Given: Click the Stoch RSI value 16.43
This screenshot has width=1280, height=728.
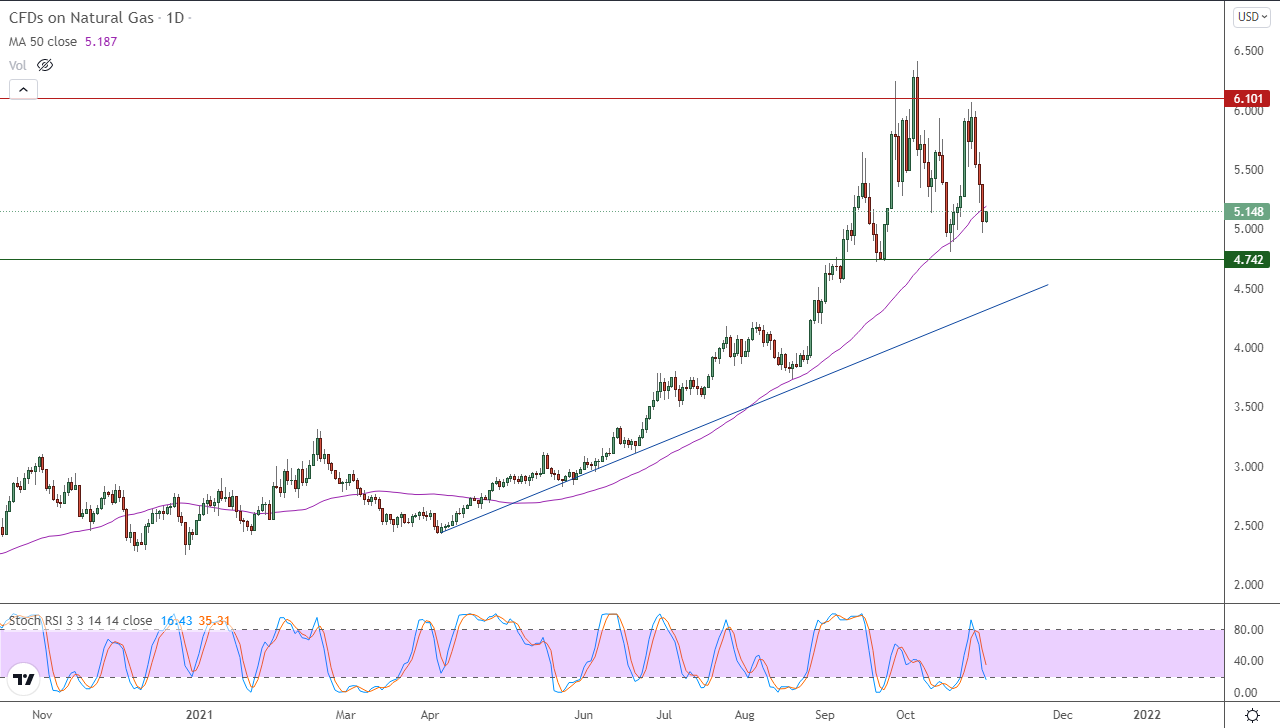Looking at the screenshot, I should [x=176, y=621].
